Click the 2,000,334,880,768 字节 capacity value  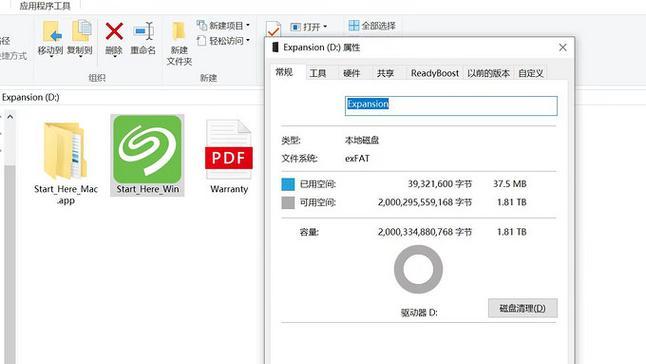424,232
